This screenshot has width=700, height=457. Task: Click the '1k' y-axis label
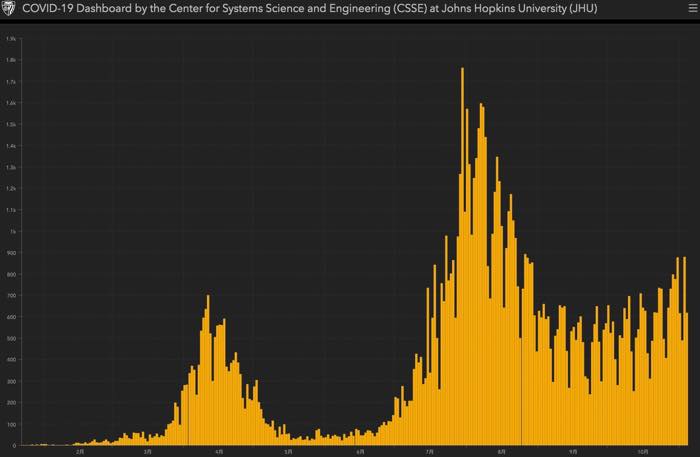pos(13,232)
